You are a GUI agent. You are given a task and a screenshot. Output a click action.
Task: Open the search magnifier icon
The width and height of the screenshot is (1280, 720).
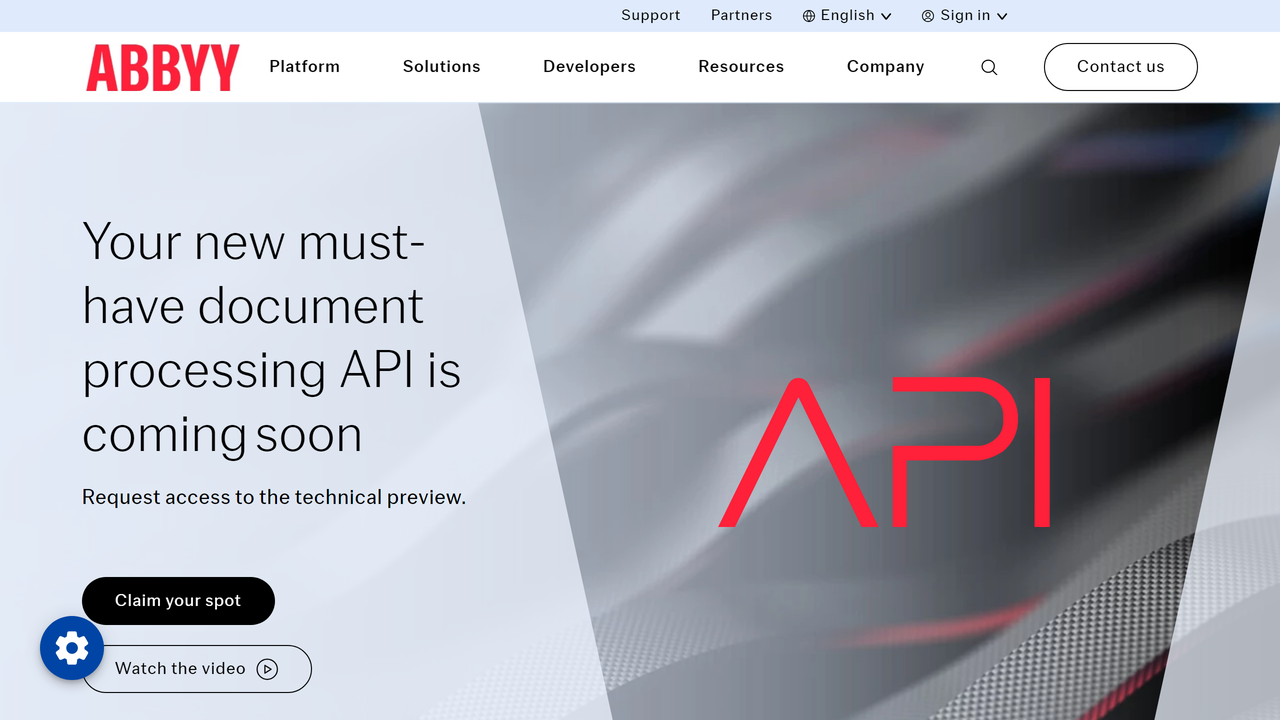point(989,67)
